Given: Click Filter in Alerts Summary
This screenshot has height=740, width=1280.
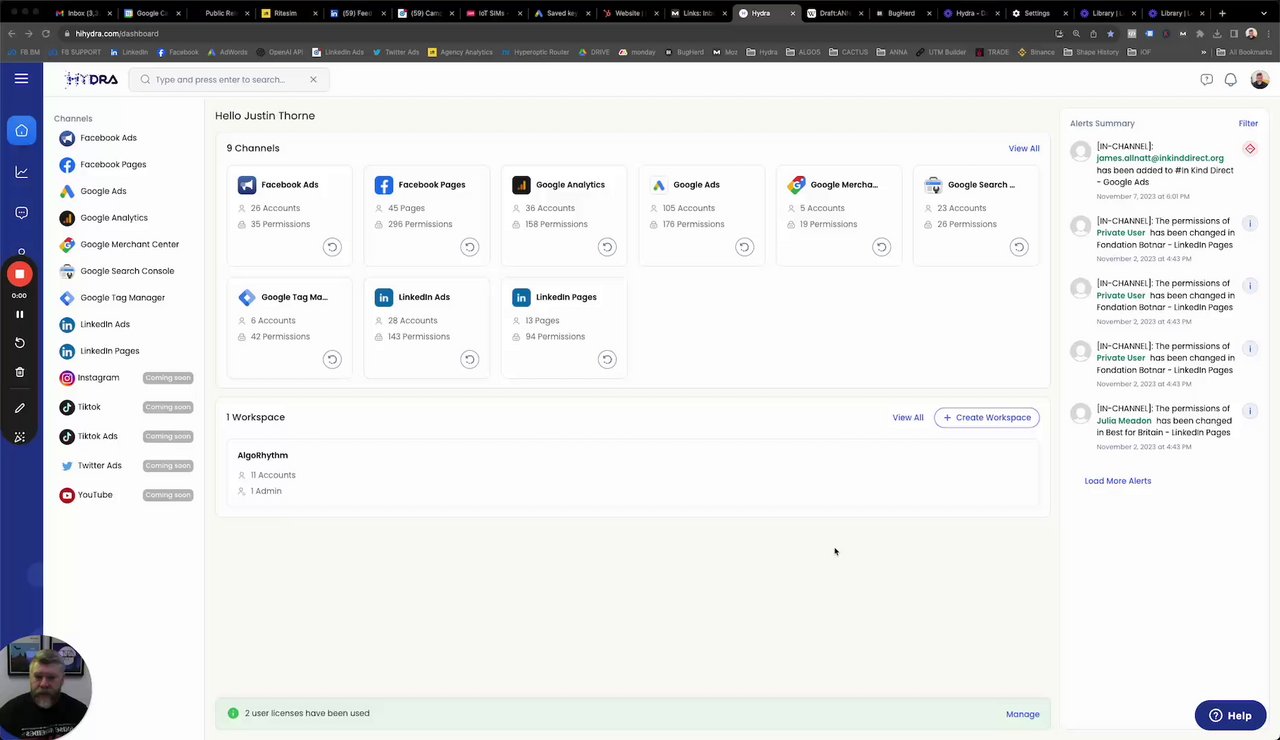Looking at the screenshot, I should coord(1248,124).
